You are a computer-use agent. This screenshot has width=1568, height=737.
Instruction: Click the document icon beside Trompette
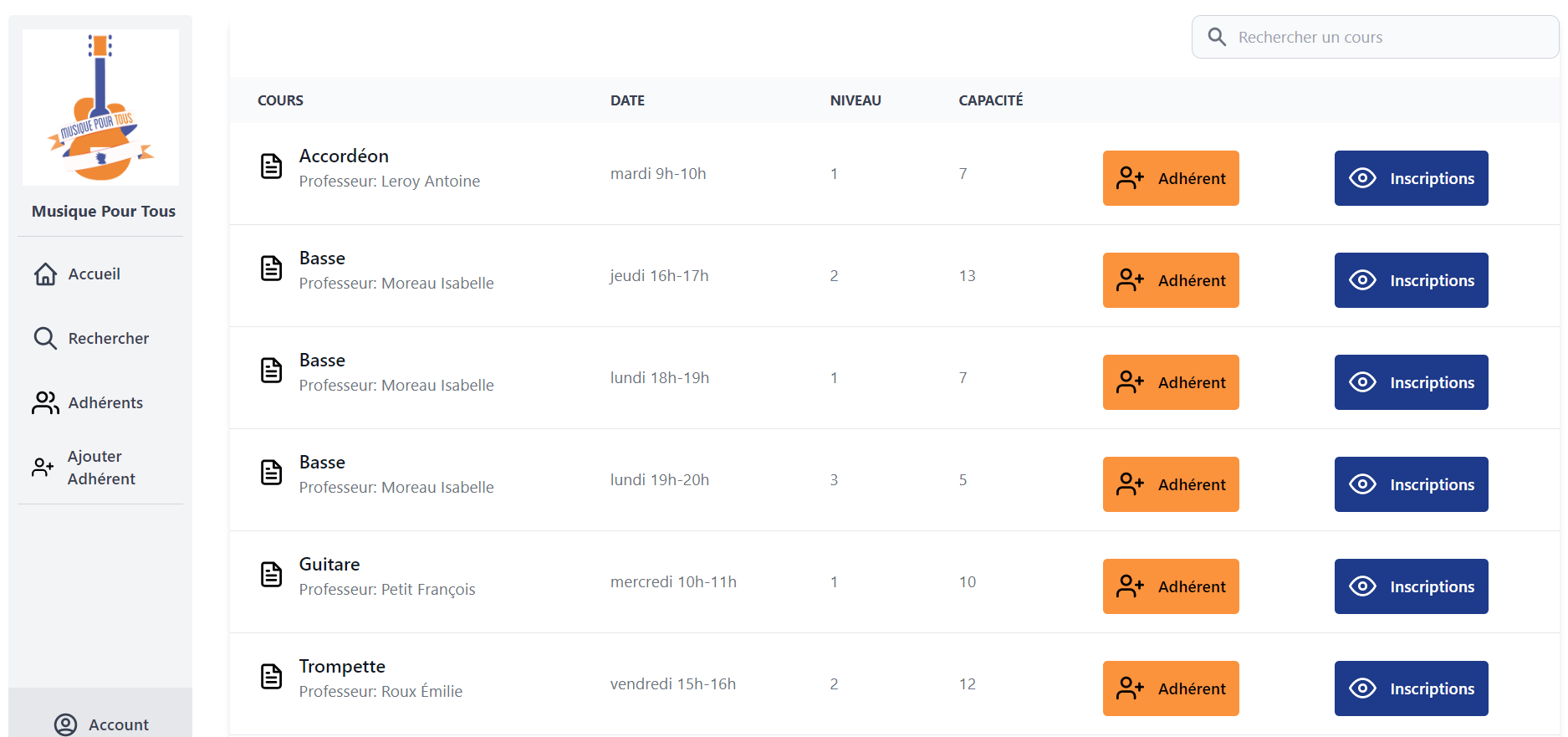[x=271, y=677]
